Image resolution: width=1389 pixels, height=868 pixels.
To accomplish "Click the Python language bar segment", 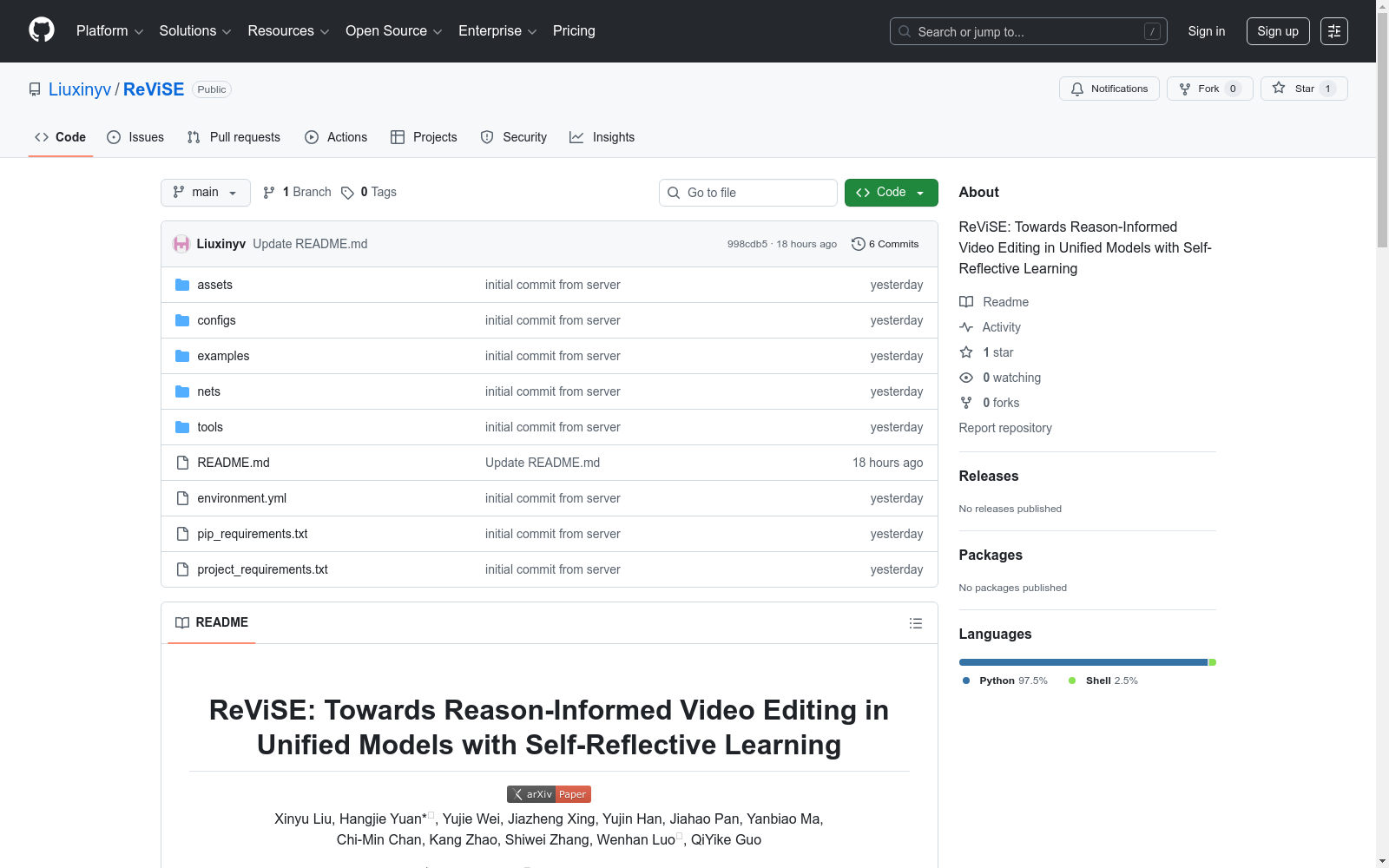I will (1083, 662).
